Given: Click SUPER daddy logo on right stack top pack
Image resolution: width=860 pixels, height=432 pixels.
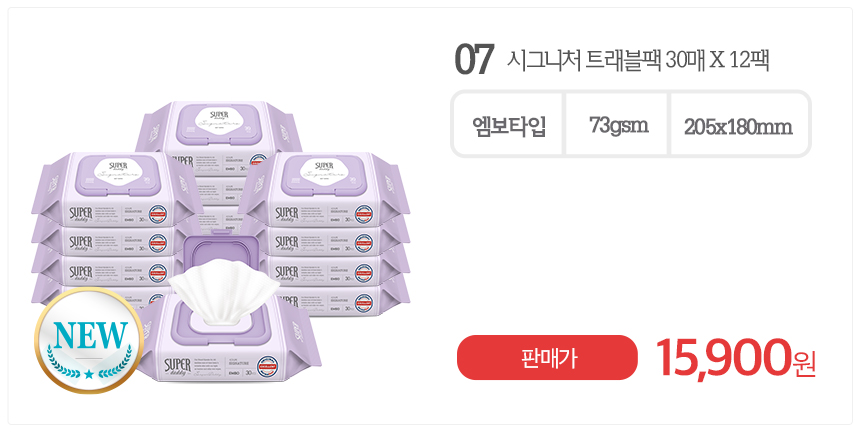Looking at the screenshot, I should click(287, 214).
